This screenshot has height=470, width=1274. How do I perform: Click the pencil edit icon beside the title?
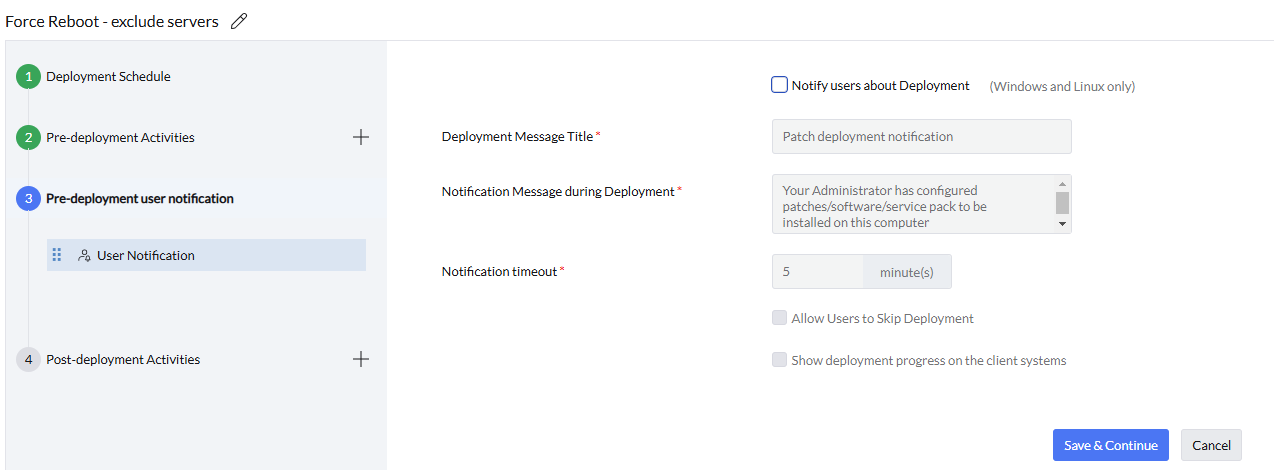click(x=238, y=21)
